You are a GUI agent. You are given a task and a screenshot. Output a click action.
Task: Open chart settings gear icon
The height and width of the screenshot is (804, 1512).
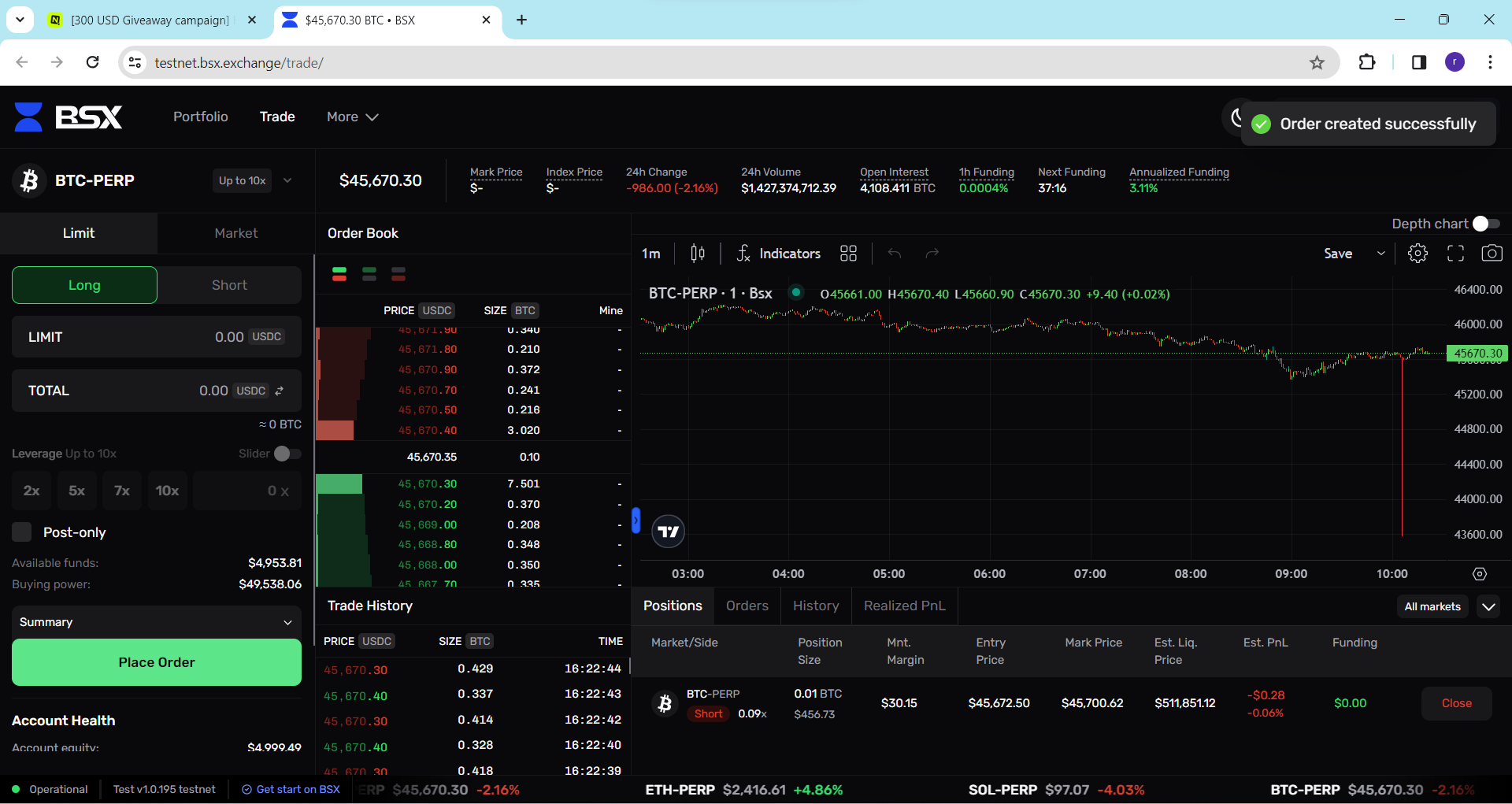[x=1417, y=254]
